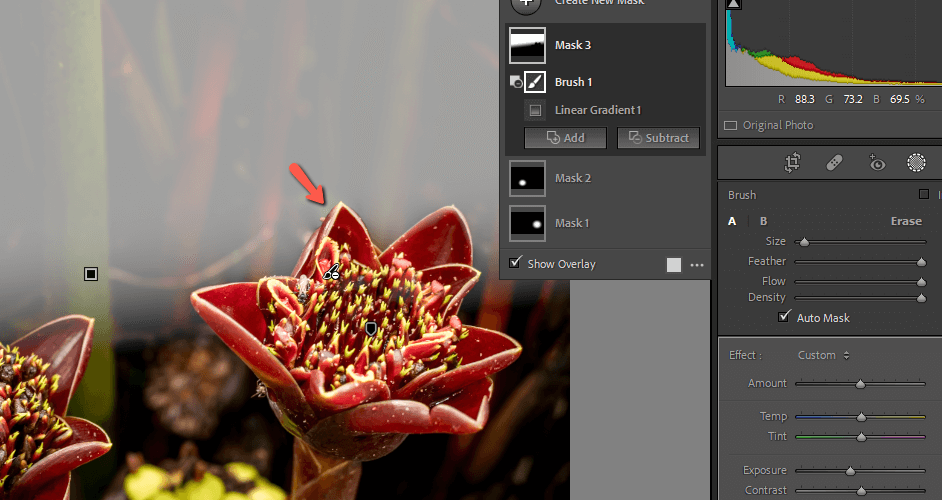Screen dimensions: 942x500
Task: Open overlay options three-dots menu
Action: 697,265
